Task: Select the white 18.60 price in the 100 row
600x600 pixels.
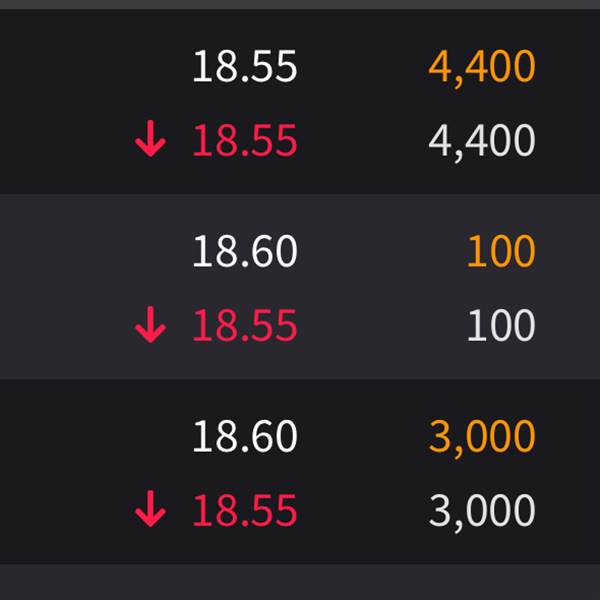Action: 244,252
